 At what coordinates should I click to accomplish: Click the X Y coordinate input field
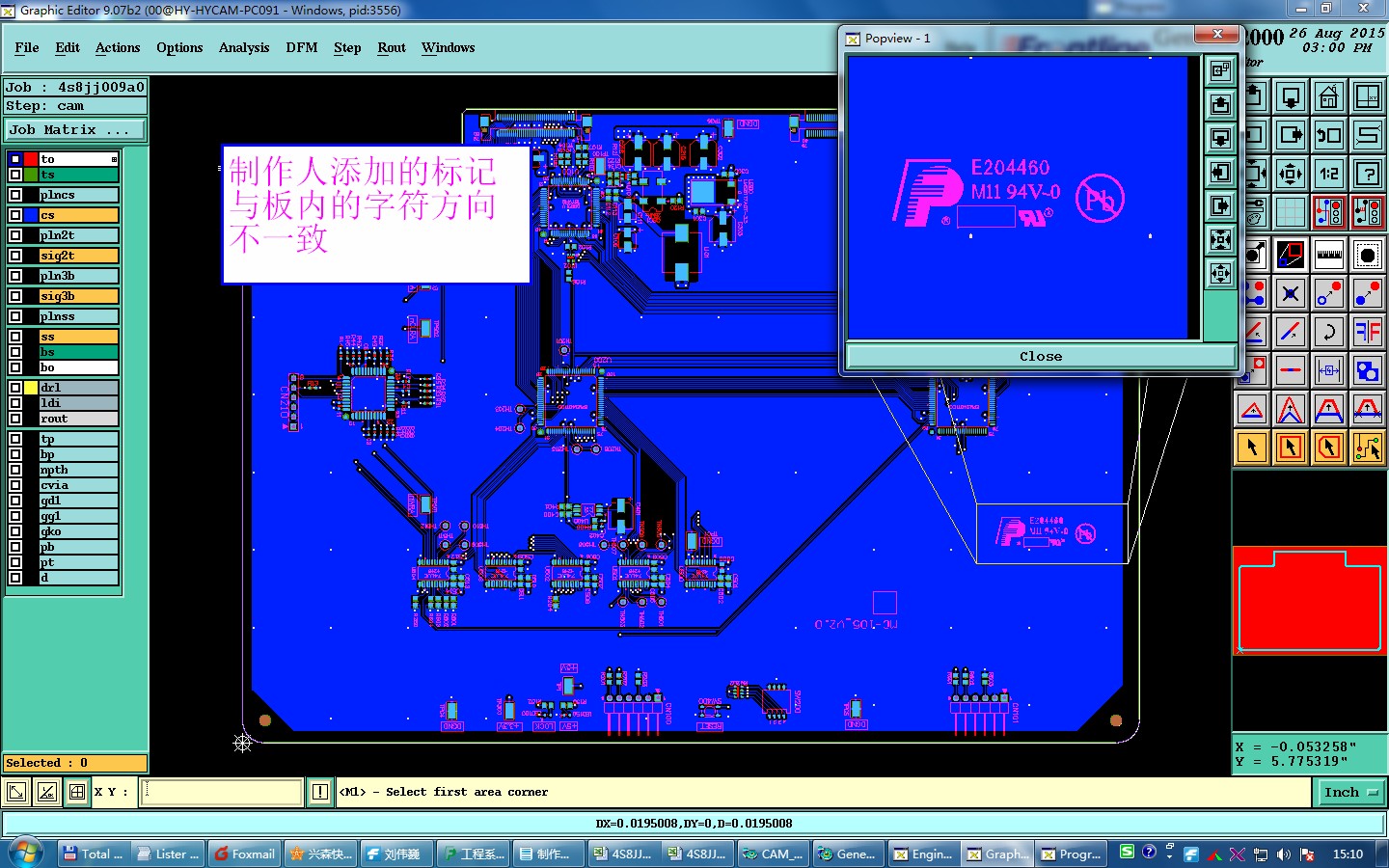(222, 793)
